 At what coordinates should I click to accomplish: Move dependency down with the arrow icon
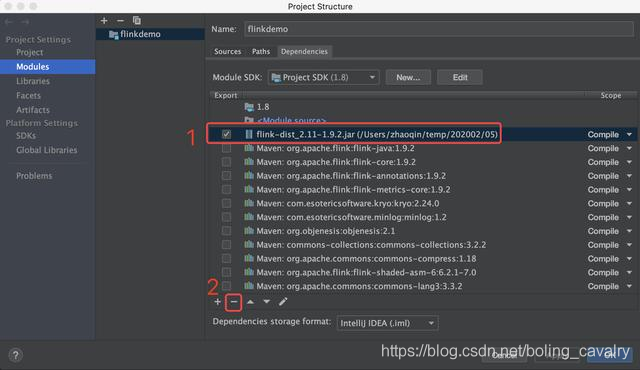267,302
